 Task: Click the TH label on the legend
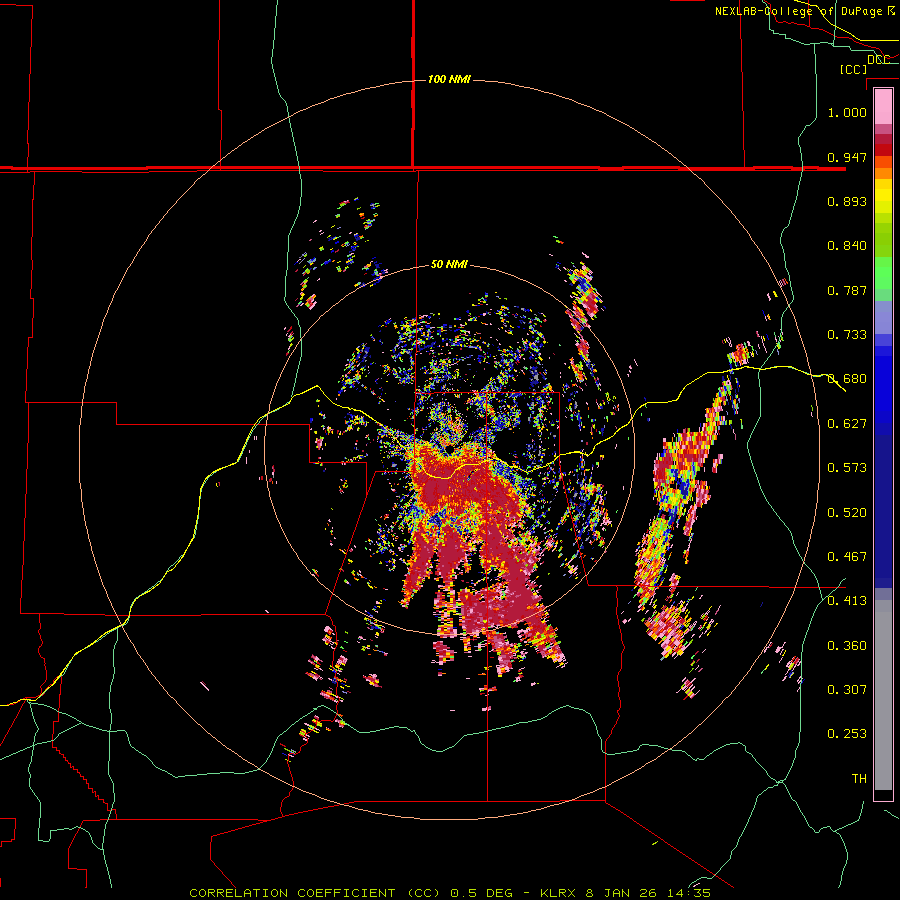point(859,778)
